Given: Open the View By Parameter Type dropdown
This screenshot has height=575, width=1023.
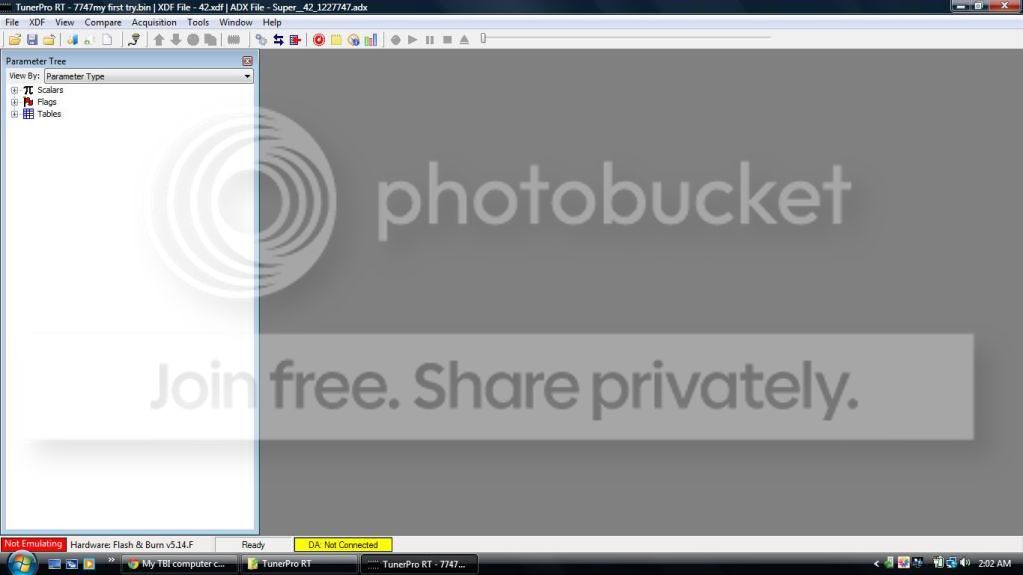Looking at the screenshot, I should (x=148, y=76).
